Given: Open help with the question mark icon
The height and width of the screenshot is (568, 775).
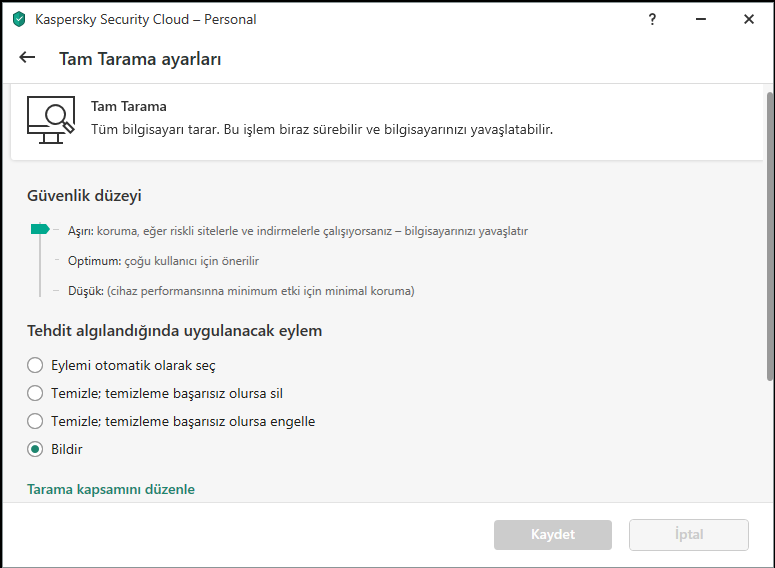Looking at the screenshot, I should coord(652,19).
